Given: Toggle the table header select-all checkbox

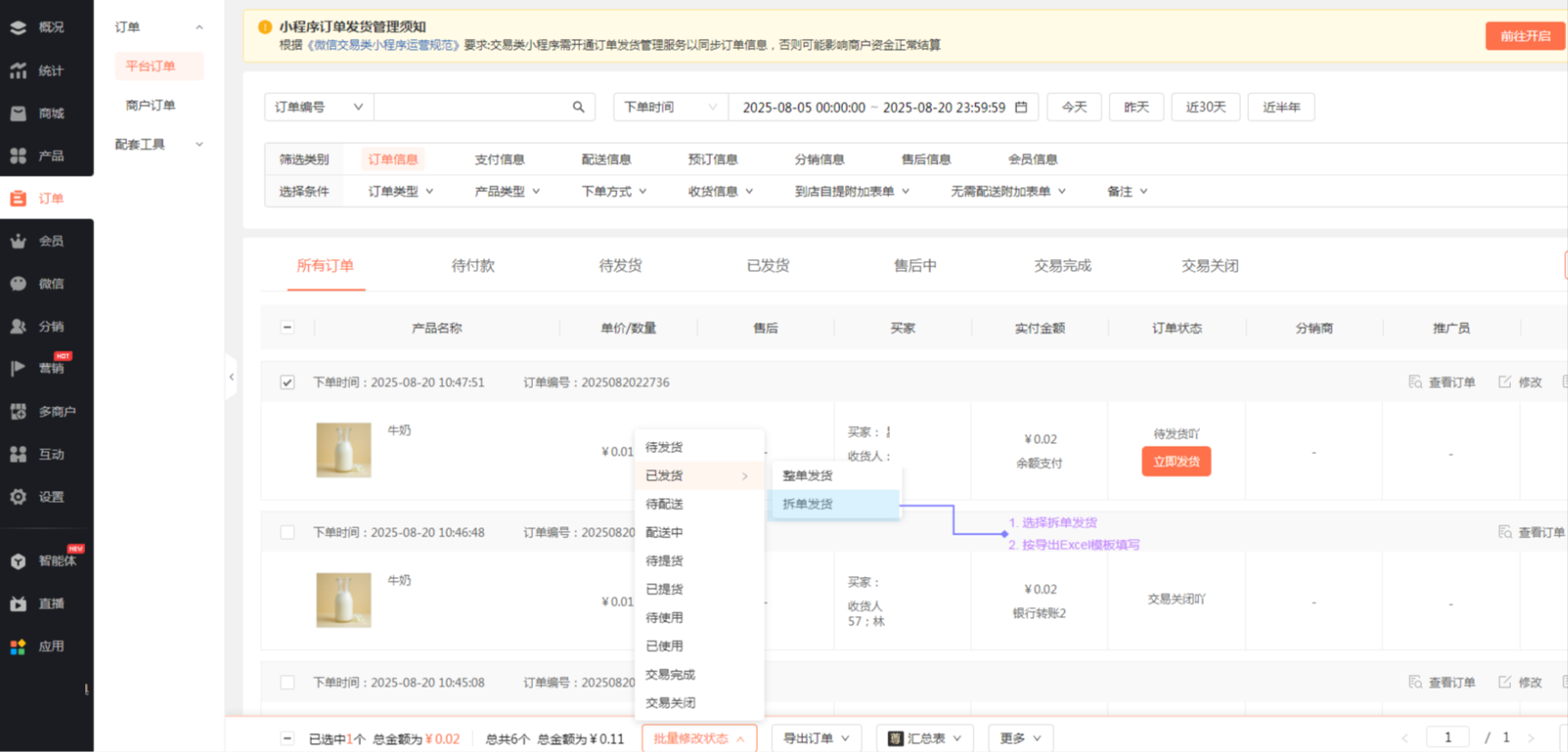Looking at the screenshot, I should (287, 327).
